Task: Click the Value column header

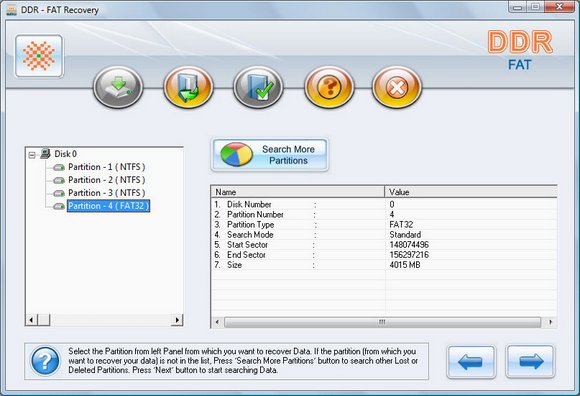Action: [471, 192]
